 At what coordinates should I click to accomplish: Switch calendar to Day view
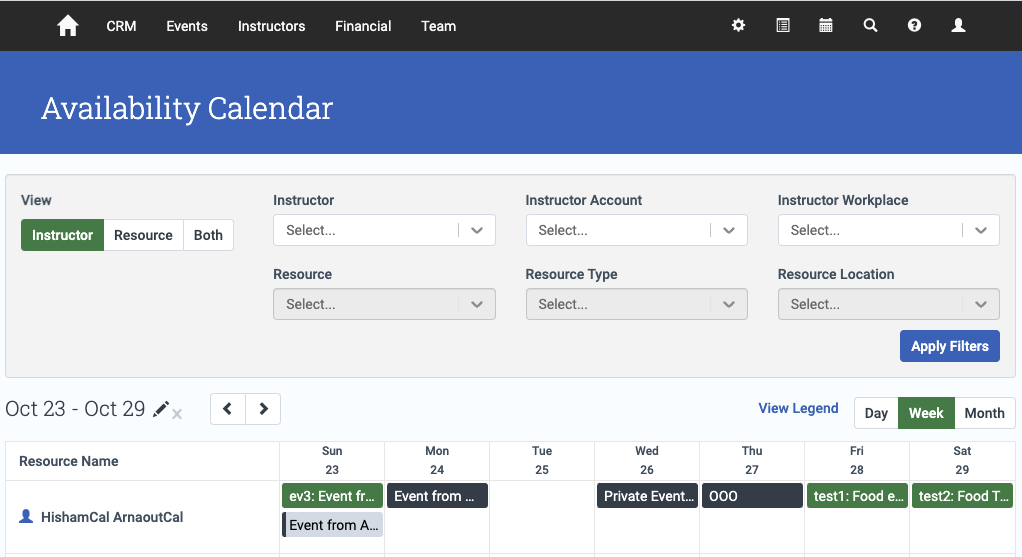(x=876, y=413)
